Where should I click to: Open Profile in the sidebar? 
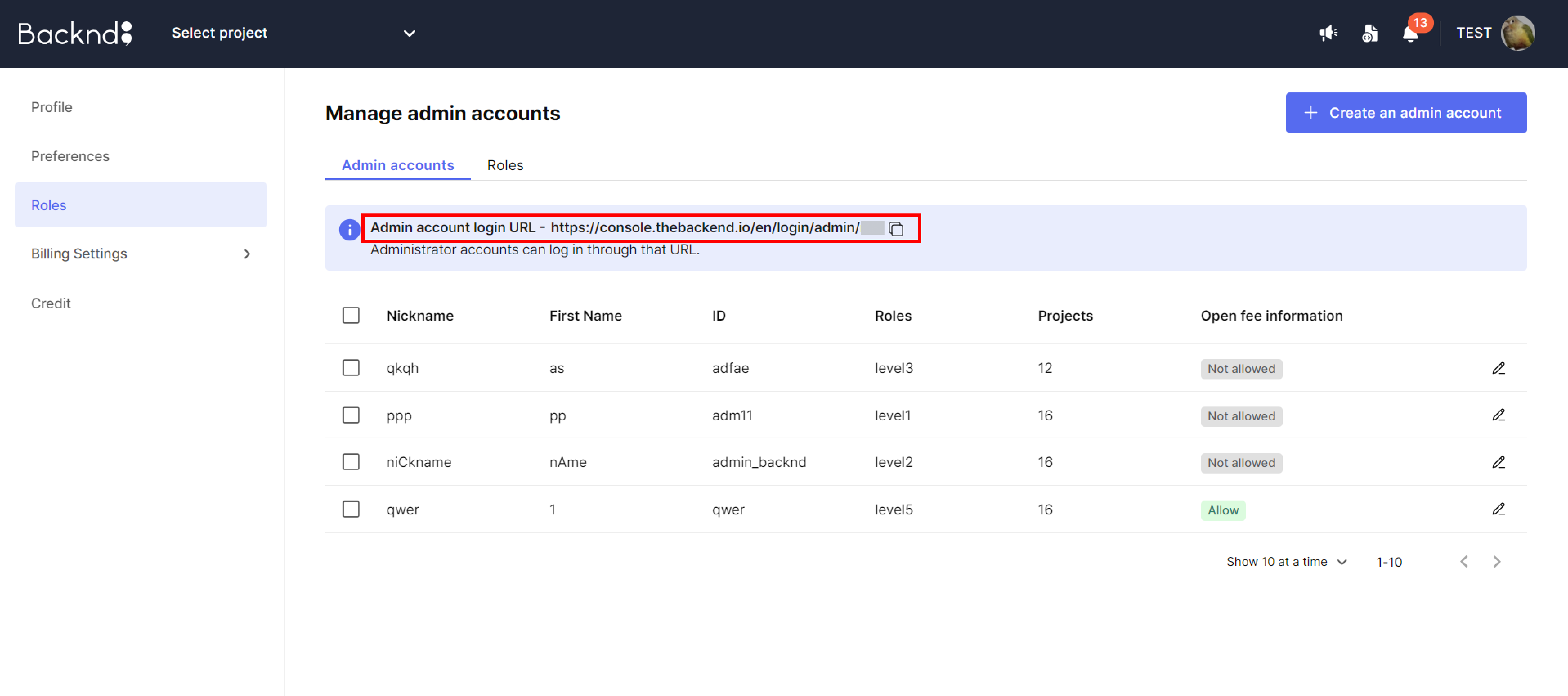(x=52, y=107)
